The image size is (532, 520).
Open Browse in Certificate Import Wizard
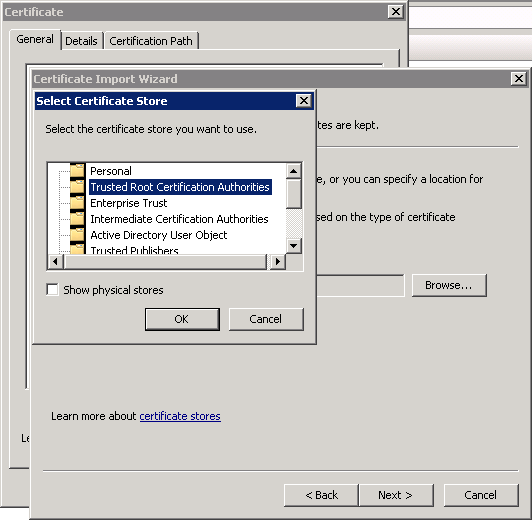click(449, 285)
